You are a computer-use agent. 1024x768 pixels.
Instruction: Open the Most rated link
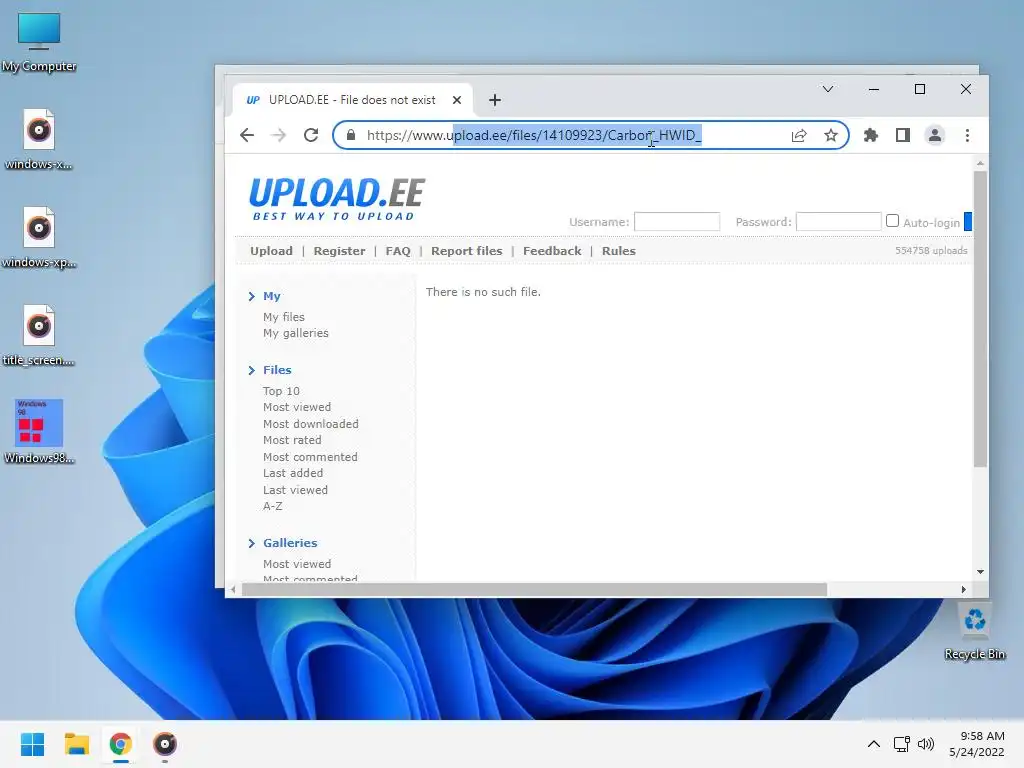(292, 440)
